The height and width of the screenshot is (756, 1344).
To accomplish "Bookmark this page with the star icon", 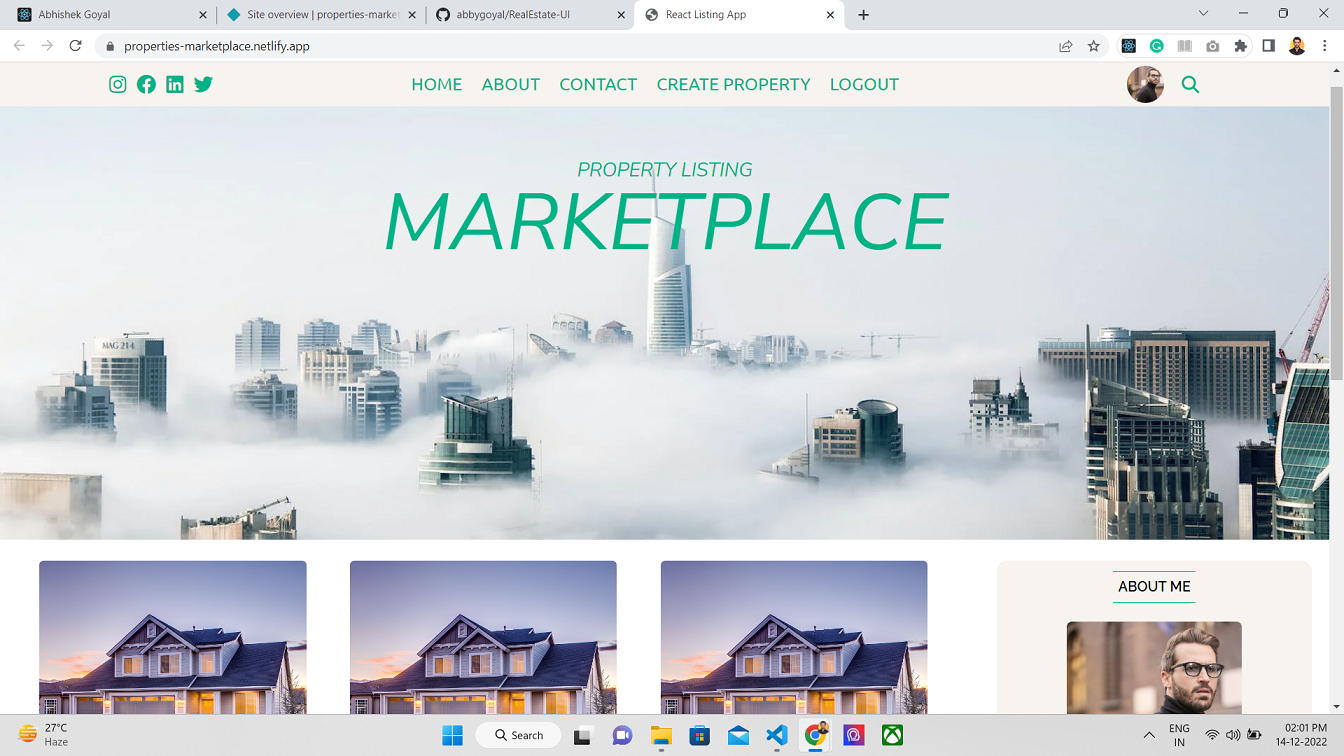I will pyautogui.click(x=1094, y=46).
